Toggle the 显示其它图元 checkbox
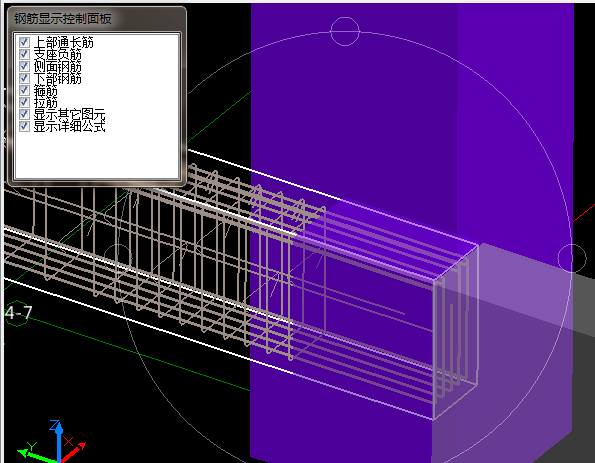The height and width of the screenshot is (463, 595). 24,114
